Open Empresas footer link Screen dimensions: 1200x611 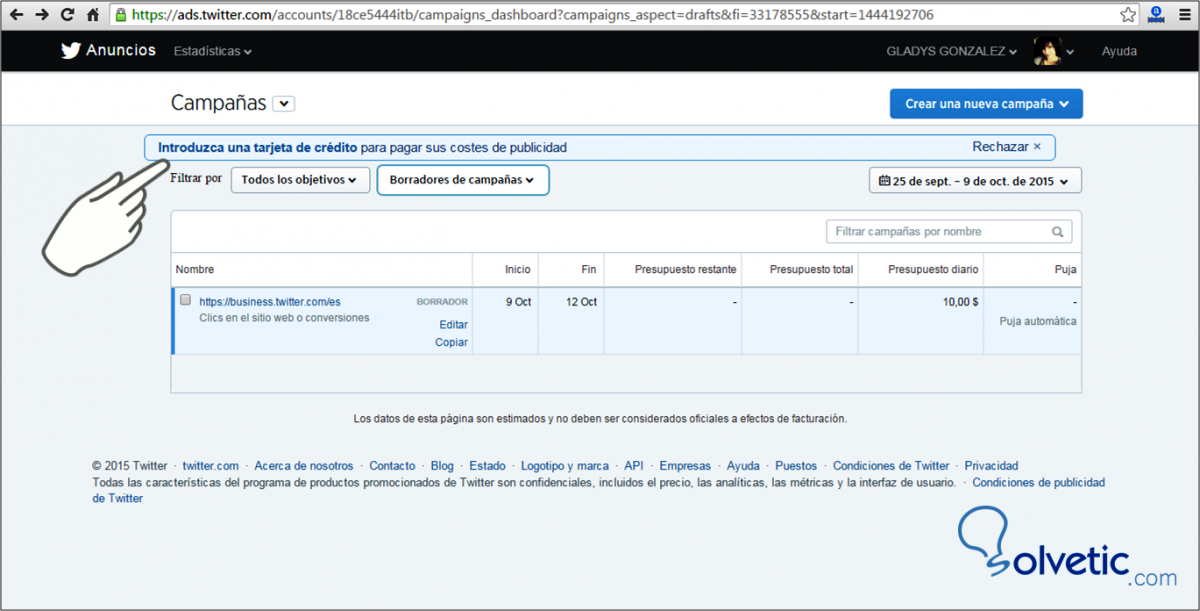point(685,466)
